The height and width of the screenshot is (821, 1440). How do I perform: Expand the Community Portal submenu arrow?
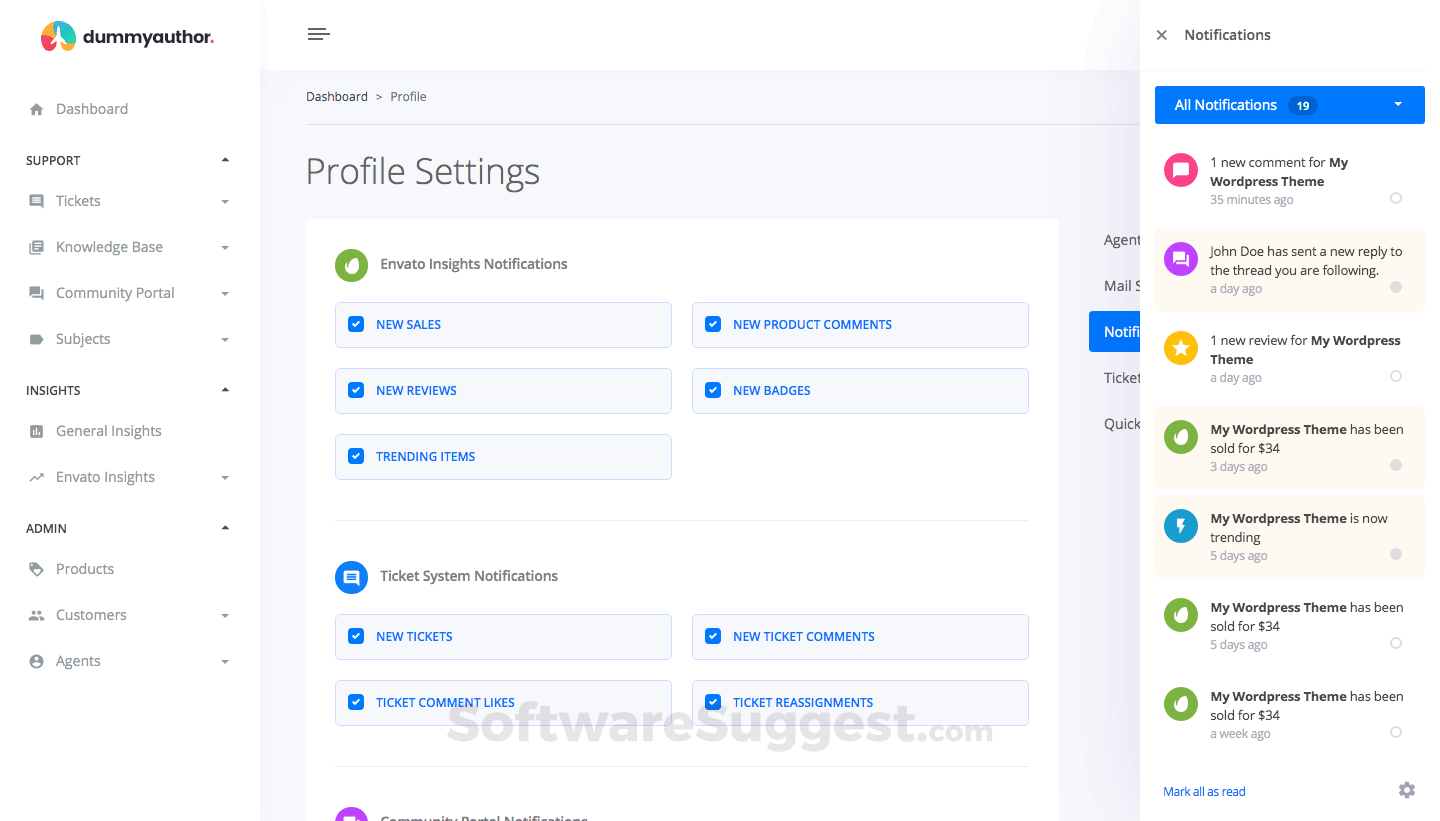(x=225, y=294)
